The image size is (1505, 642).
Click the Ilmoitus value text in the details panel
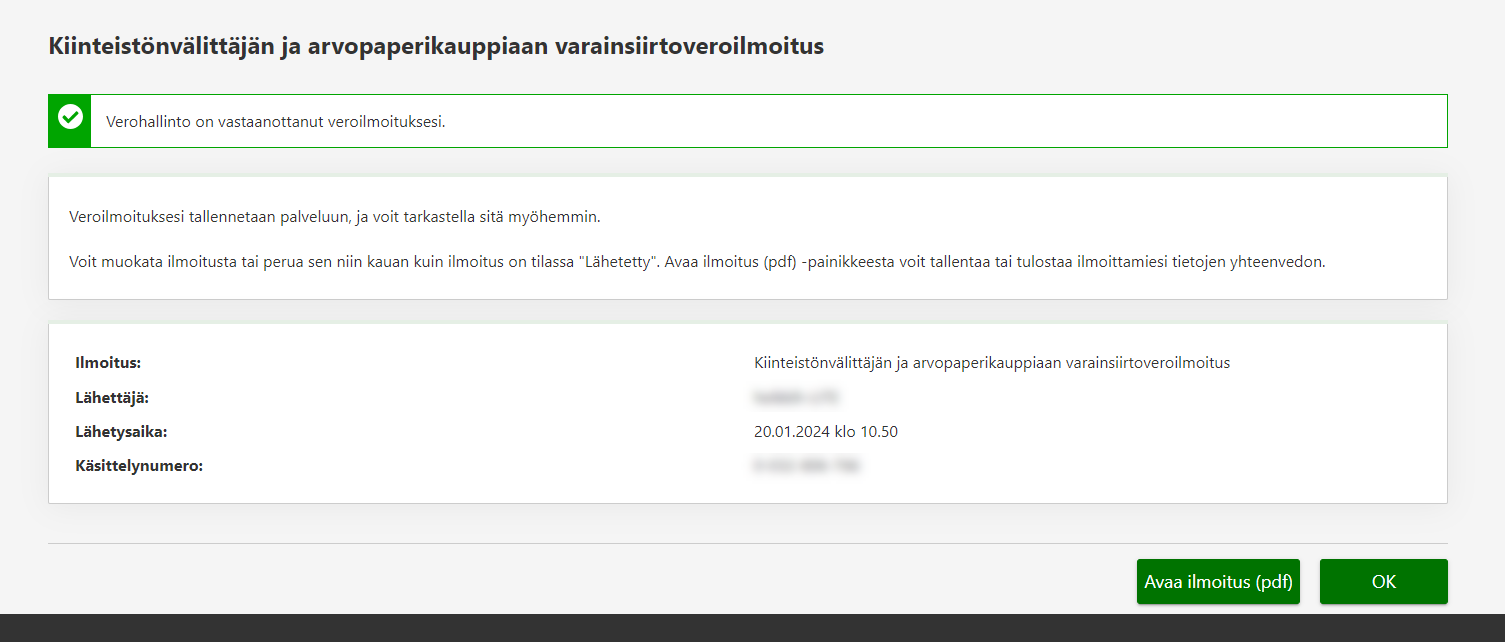991,363
